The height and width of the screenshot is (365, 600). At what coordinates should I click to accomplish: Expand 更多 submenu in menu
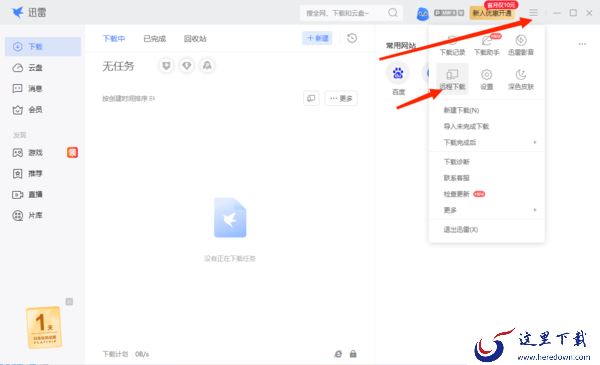(487, 210)
